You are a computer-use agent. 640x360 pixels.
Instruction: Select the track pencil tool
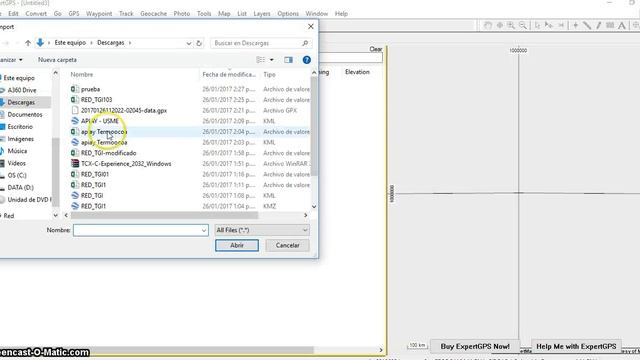[598, 25]
